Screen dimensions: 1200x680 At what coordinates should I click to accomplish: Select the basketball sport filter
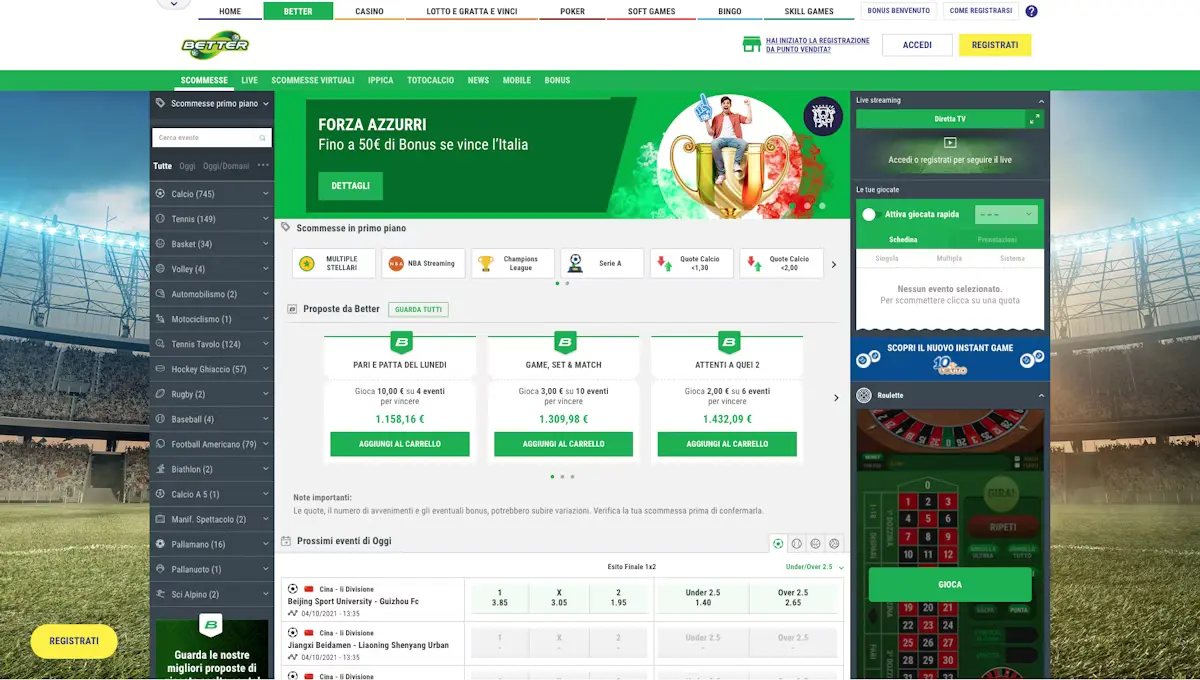coord(815,544)
